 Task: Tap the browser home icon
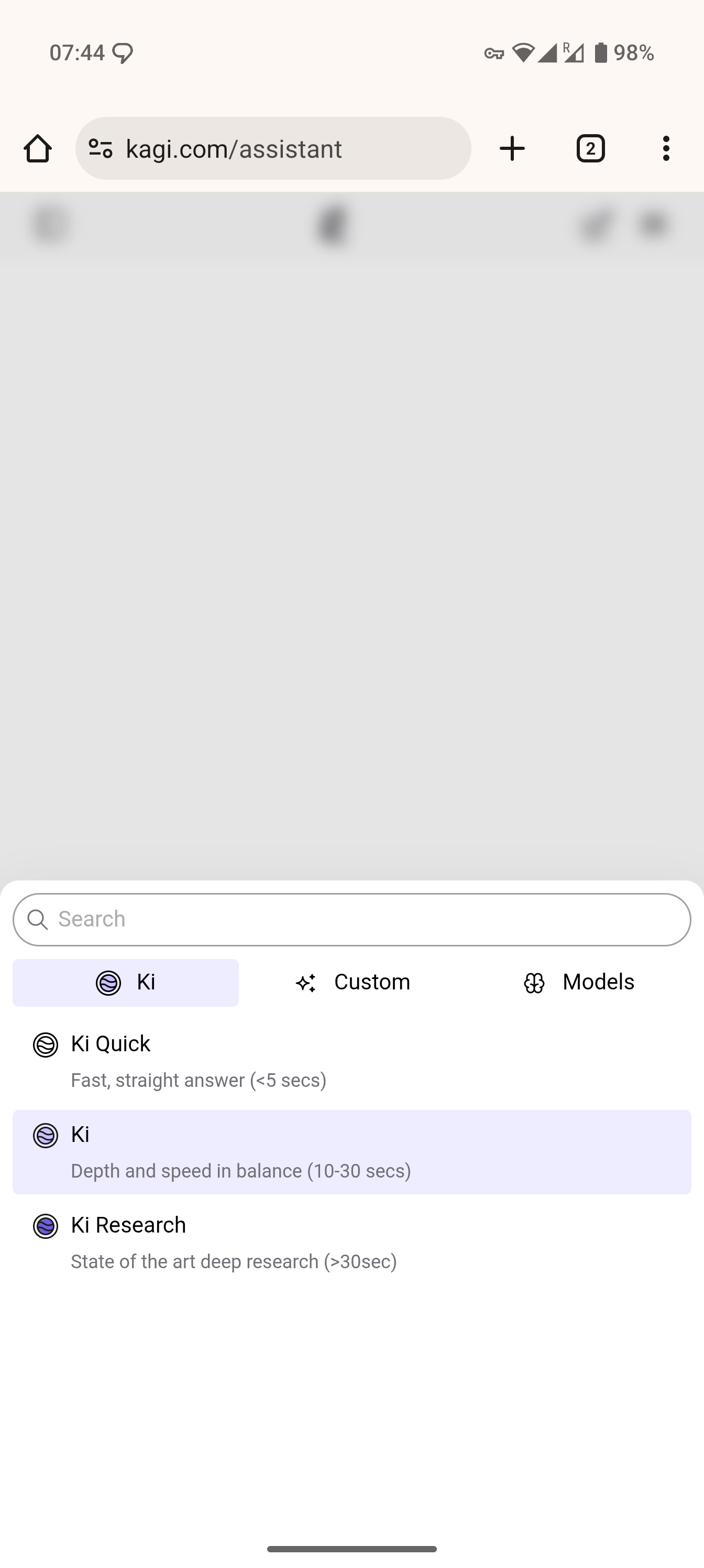pos(38,148)
